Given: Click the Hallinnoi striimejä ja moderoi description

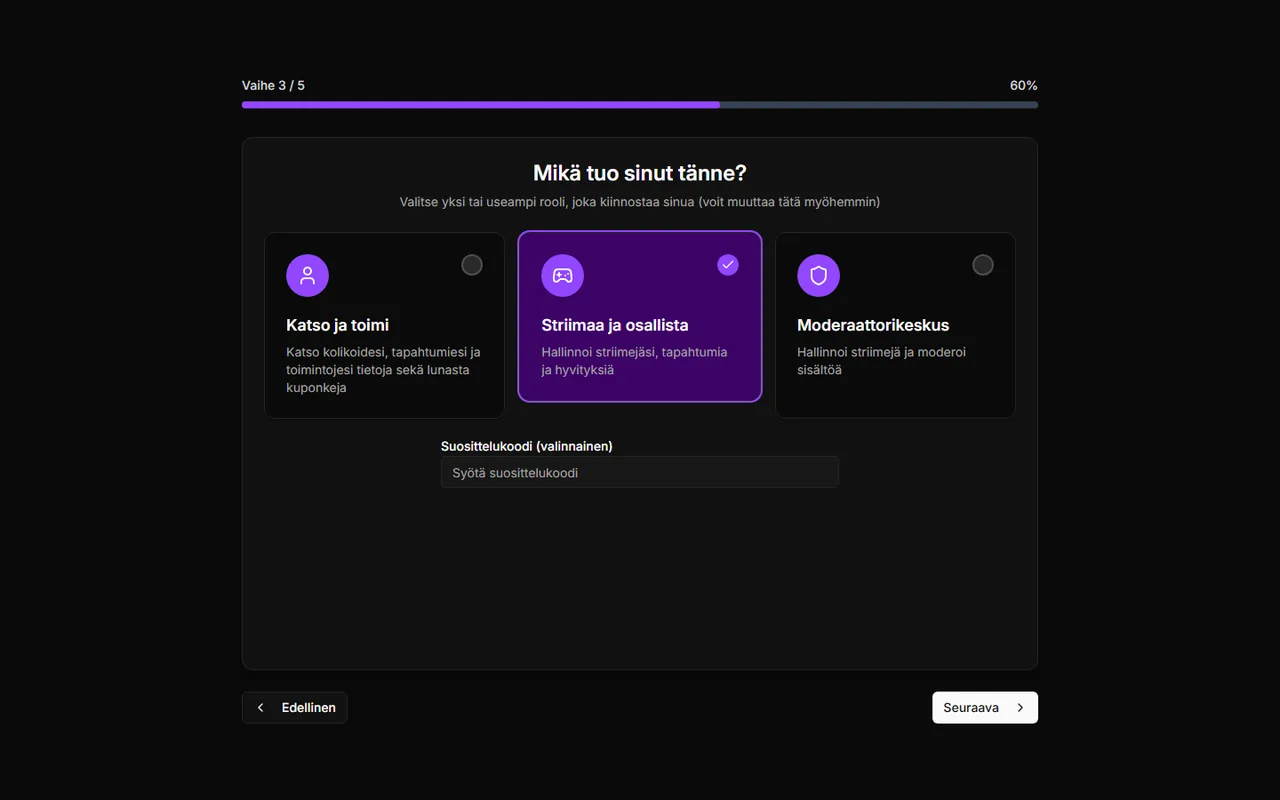Looking at the screenshot, I should [882, 361].
